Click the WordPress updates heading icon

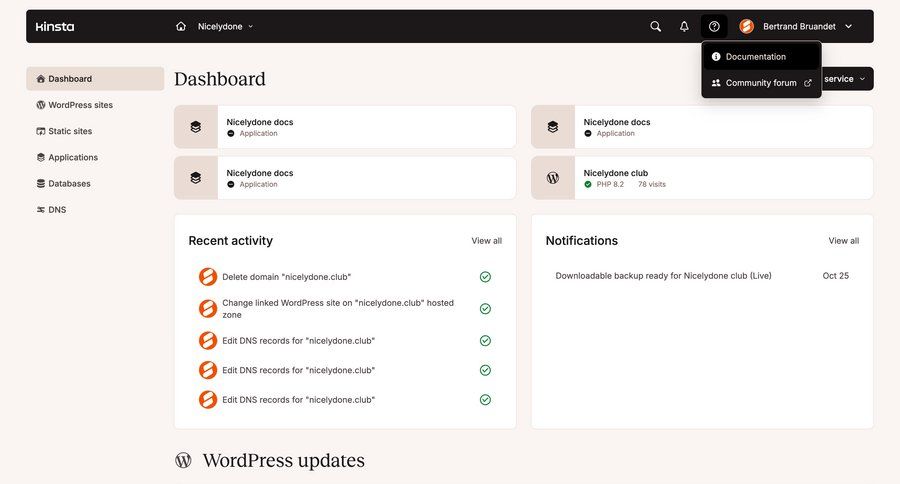coord(183,460)
